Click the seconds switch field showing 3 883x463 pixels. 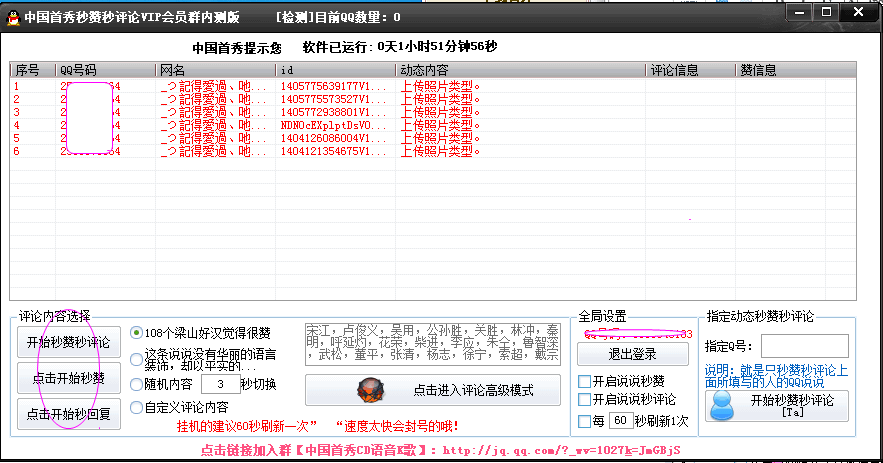point(220,384)
